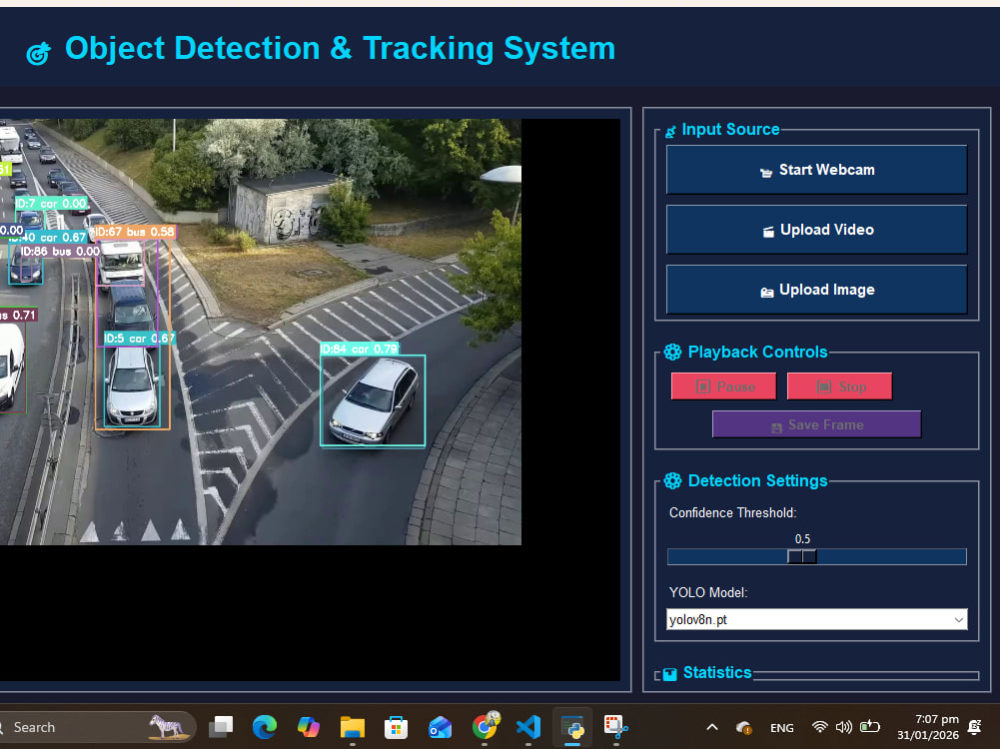Open Copilot from the taskbar
Screen dimensions: 1000x749
tap(309, 727)
